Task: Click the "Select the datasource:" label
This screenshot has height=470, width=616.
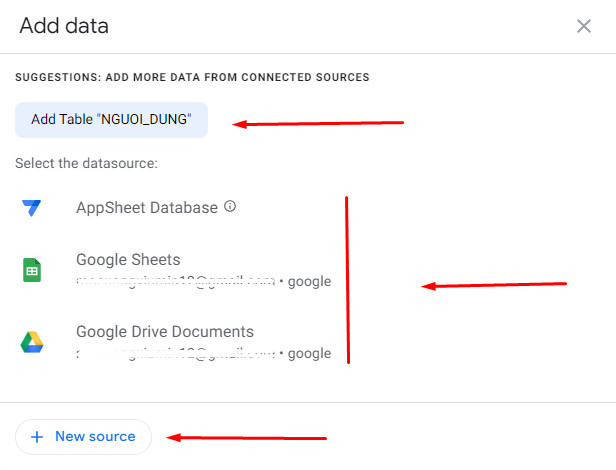Action: pyautogui.click(x=86, y=163)
